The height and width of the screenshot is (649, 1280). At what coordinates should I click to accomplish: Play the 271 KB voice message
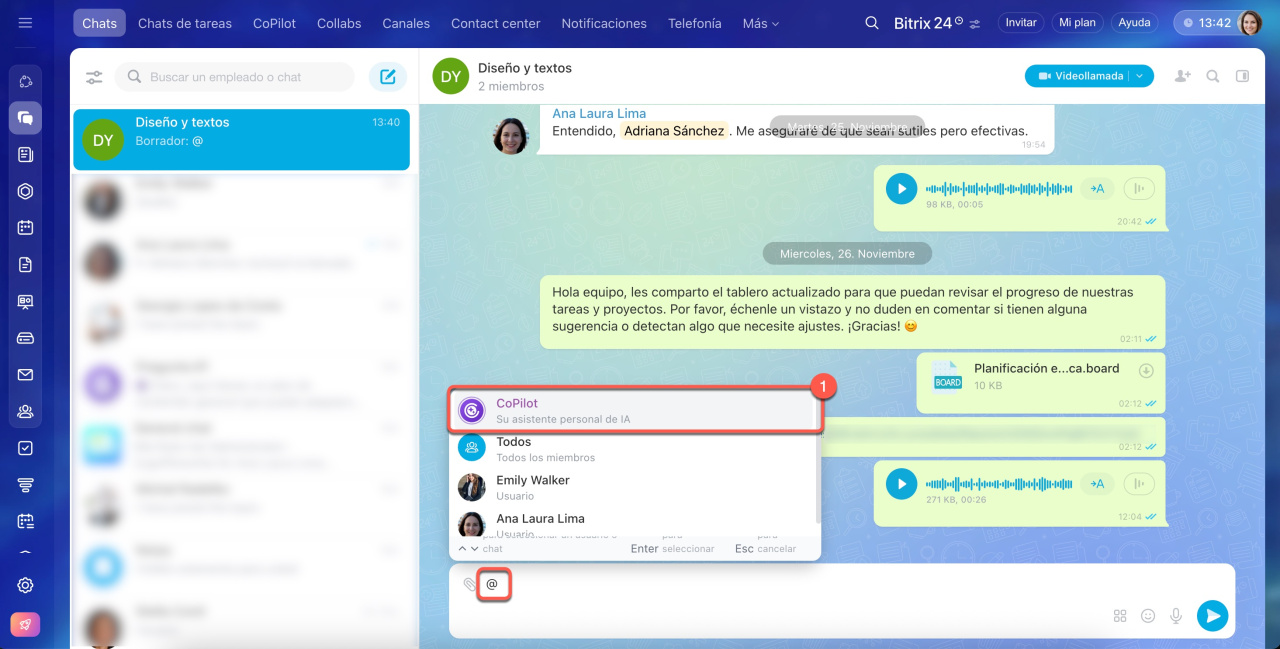(901, 484)
